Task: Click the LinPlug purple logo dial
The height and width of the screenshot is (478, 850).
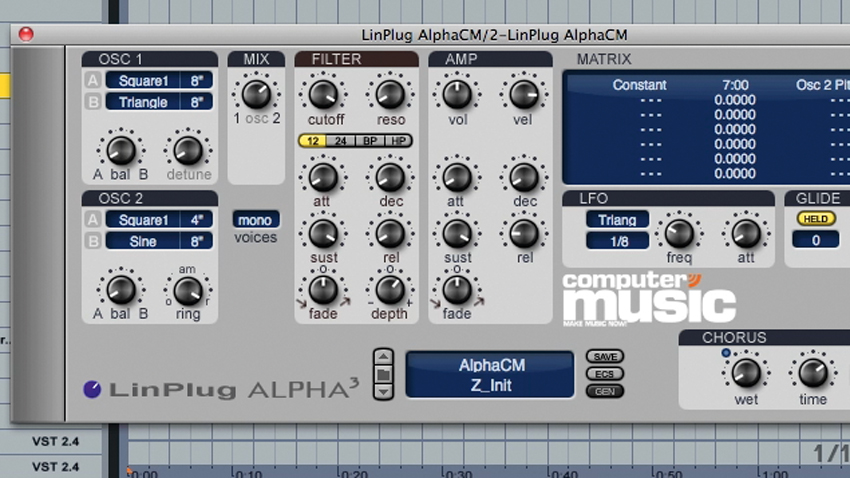Action: [x=92, y=389]
